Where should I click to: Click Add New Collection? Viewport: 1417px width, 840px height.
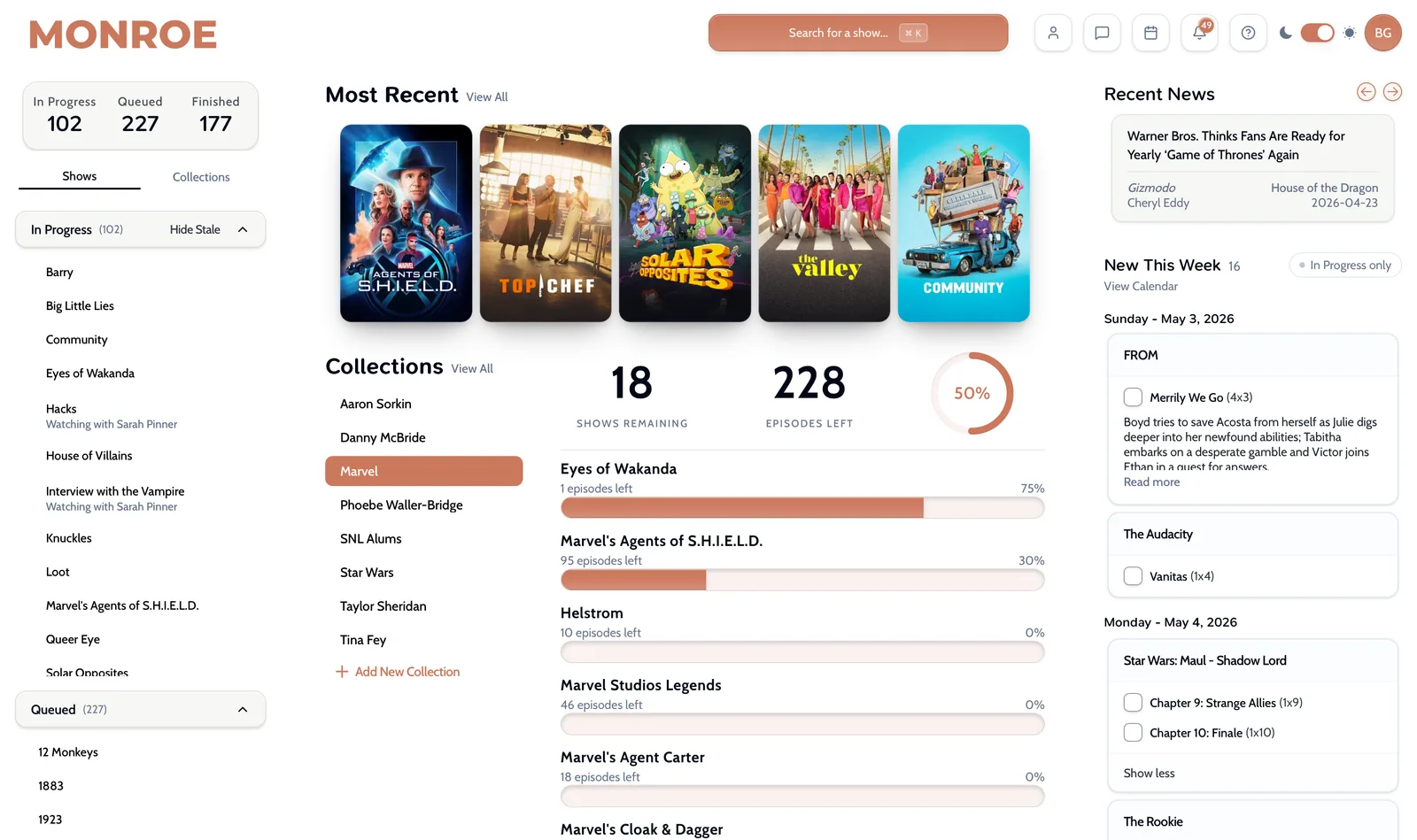[398, 672]
